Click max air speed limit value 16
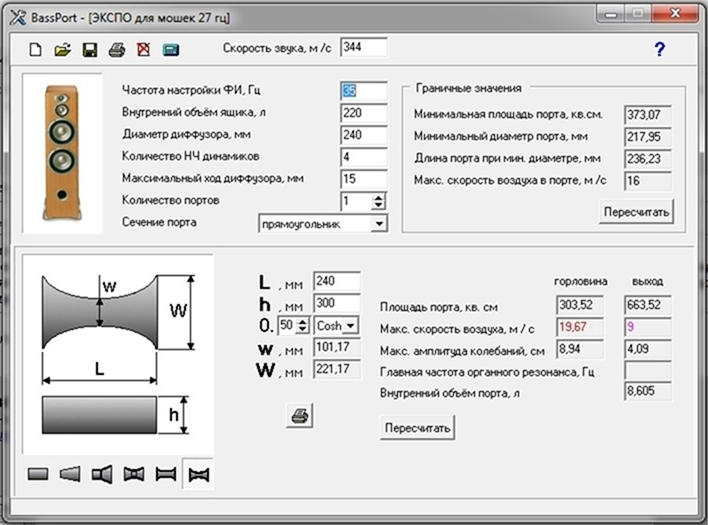Screen dimensions: 708x525 click(x=648, y=181)
